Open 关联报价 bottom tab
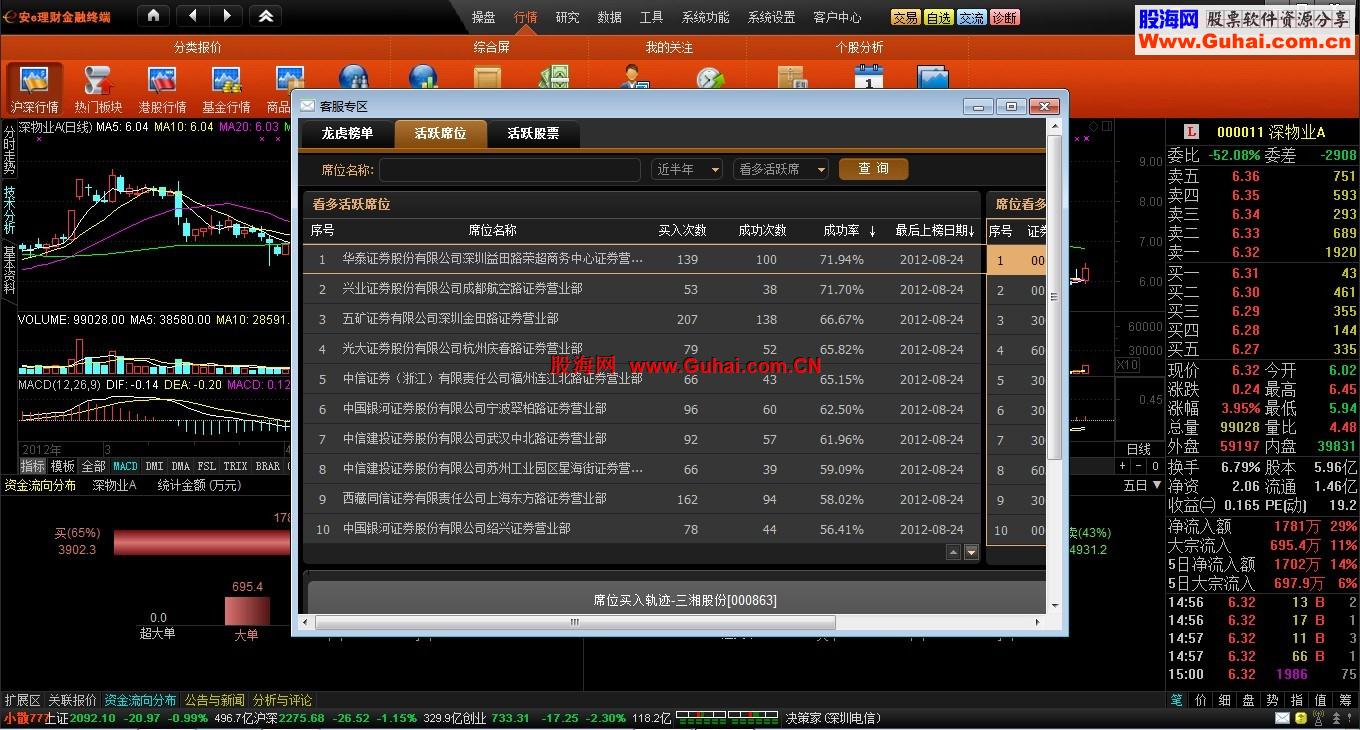Image resolution: width=1360 pixels, height=730 pixels. pos(73,700)
